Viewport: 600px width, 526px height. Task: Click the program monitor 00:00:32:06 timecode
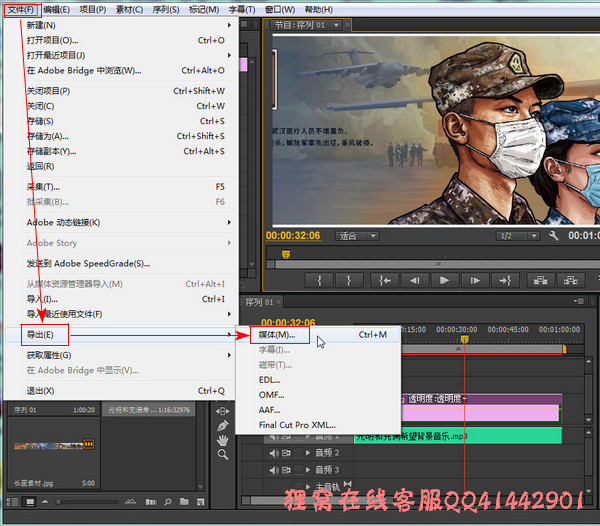[293, 235]
